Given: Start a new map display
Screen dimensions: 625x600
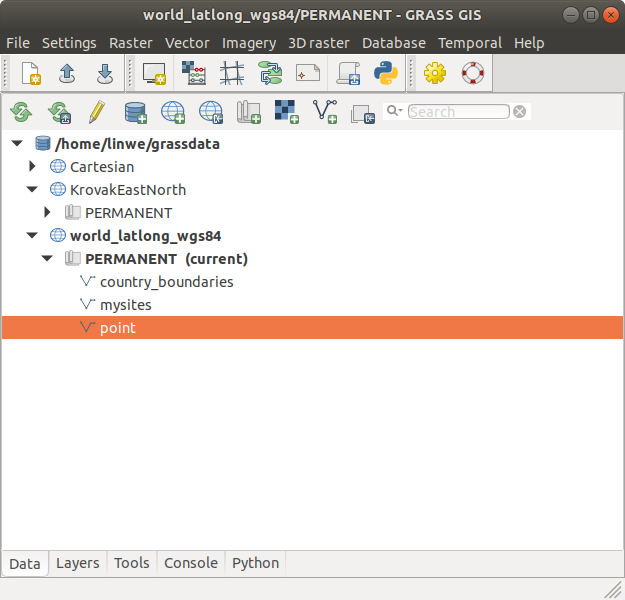Looking at the screenshot, I should (x=154, y=74).
